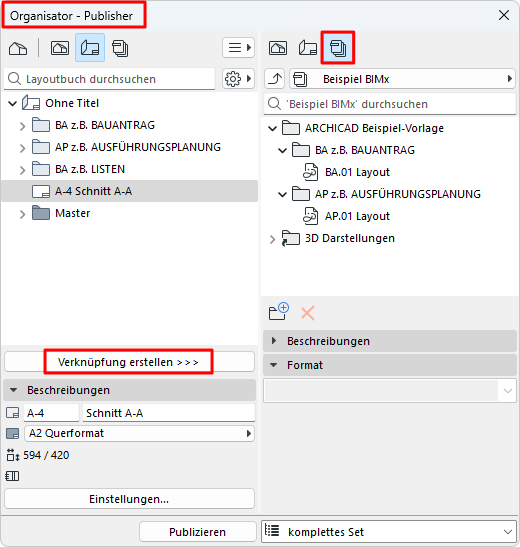The image size is (520, 547).
Task: Click the Publizieren button
Action: tap(197, 532)
